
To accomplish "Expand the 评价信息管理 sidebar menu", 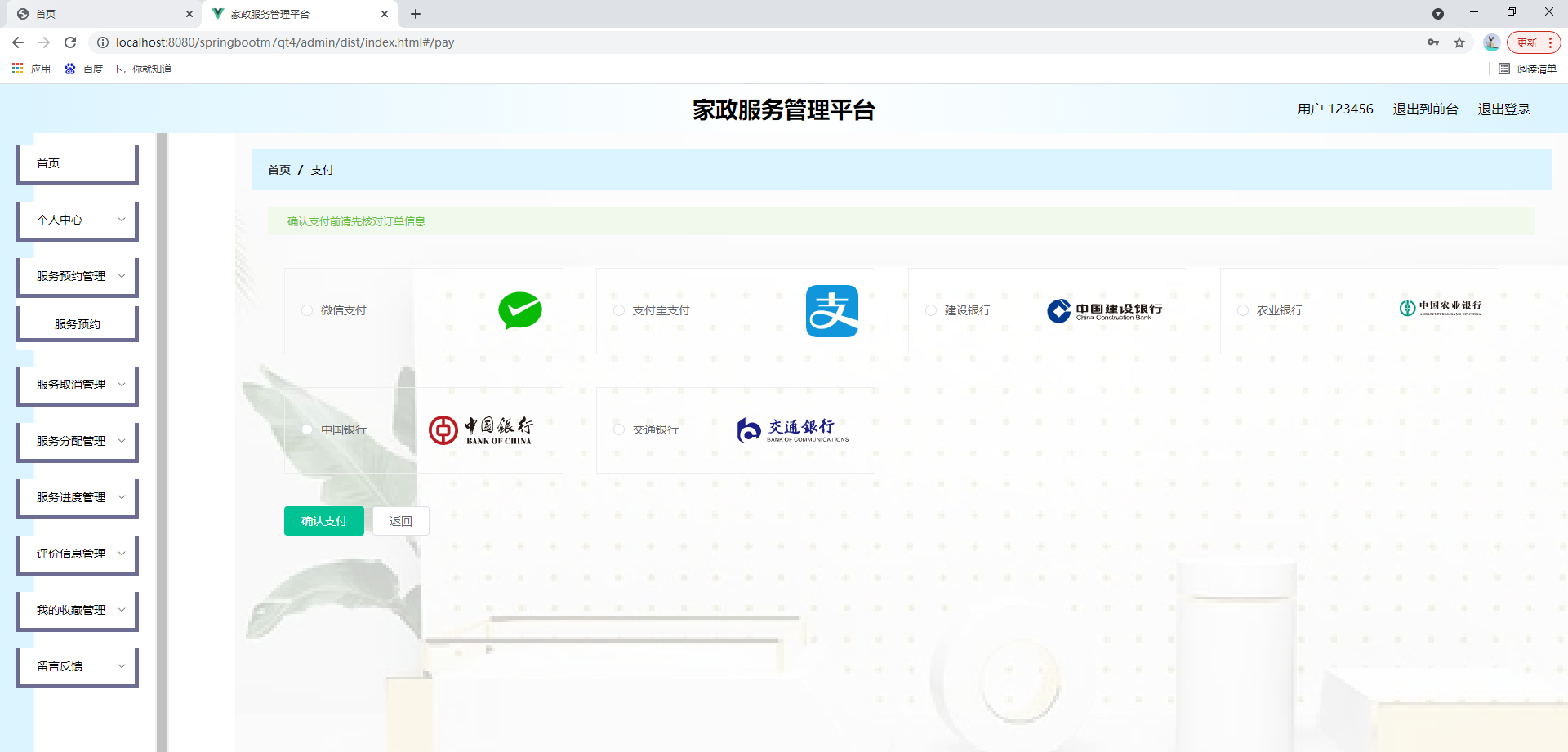I will 78,554.
